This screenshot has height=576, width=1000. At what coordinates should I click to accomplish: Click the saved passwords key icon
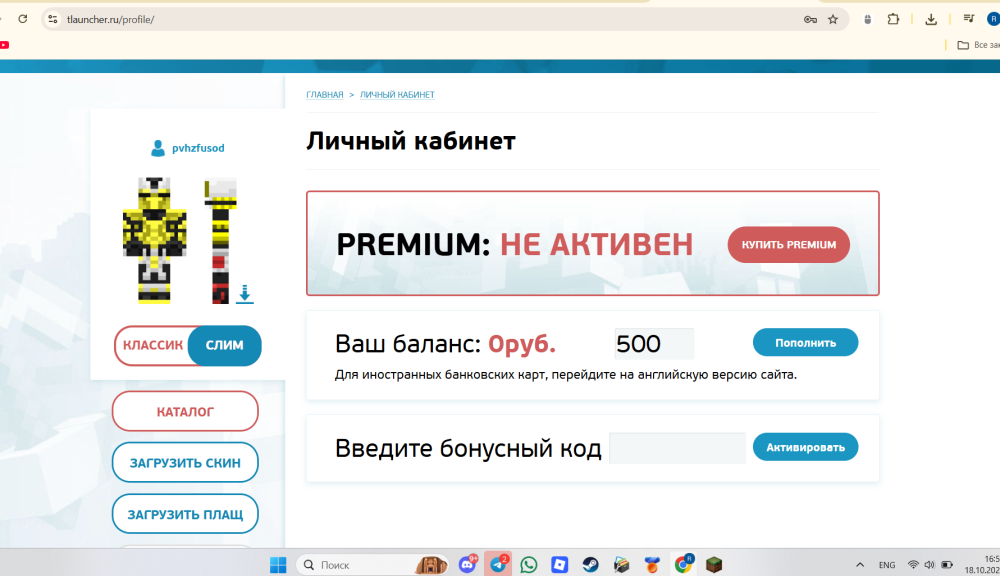[x=810, y=20]
